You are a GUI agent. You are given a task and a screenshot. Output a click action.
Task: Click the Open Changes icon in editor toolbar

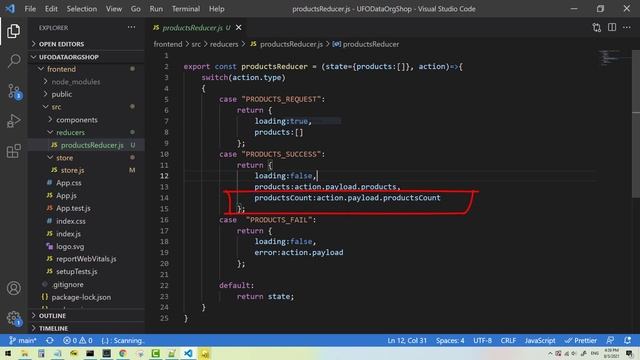pos(597,27)
